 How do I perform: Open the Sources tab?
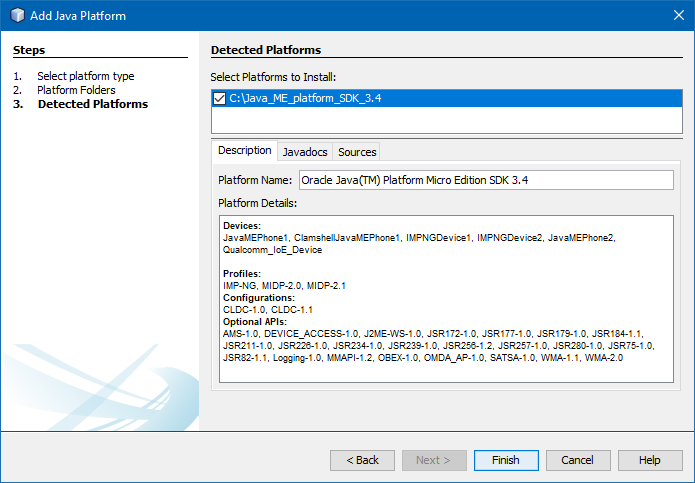[357, 152]
